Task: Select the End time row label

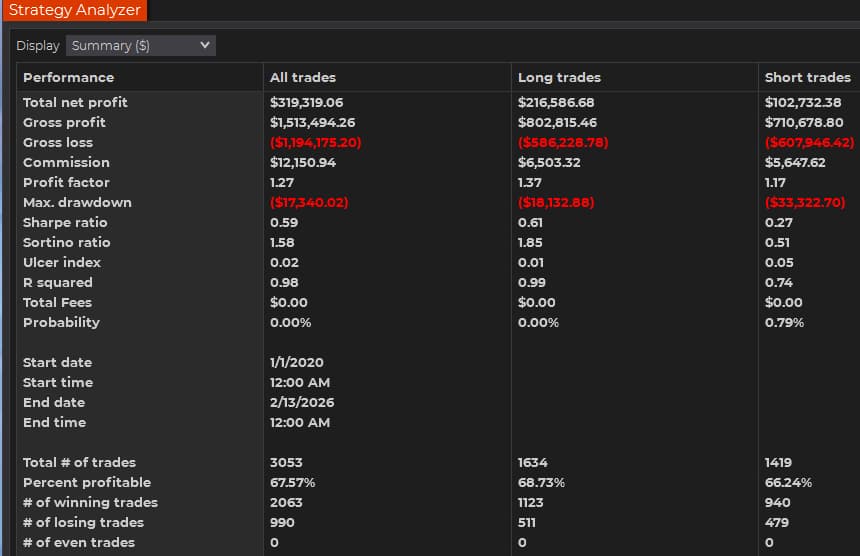Action: tap(55, 422)
